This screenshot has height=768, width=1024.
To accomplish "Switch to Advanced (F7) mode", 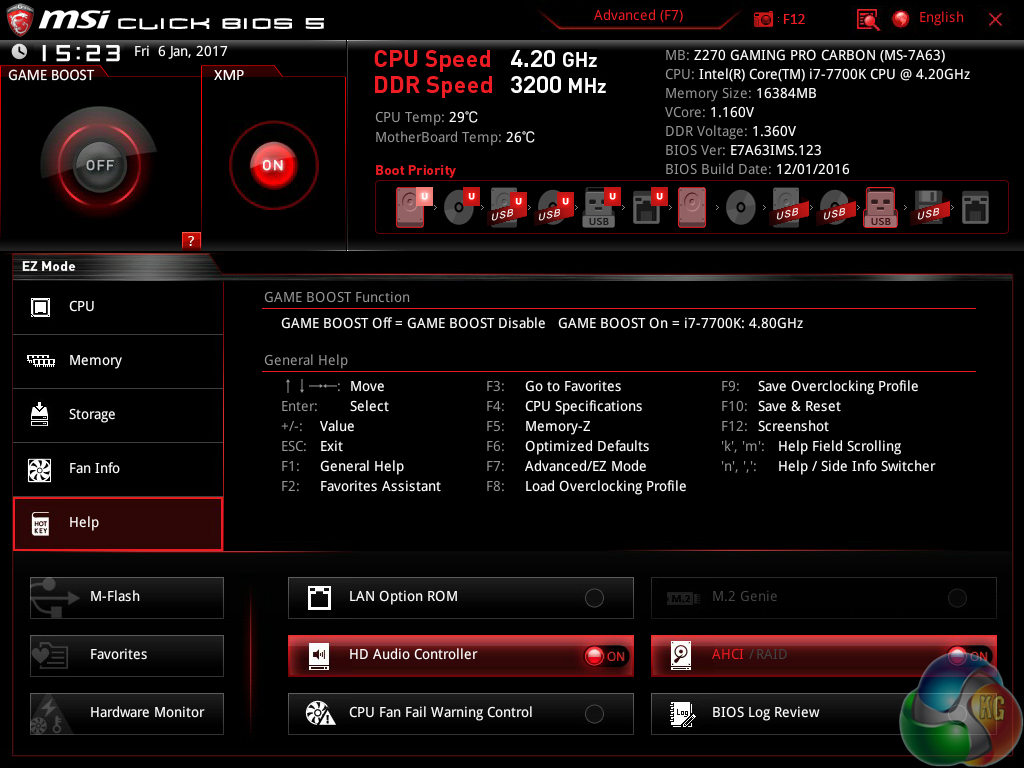I will point(638,16).
